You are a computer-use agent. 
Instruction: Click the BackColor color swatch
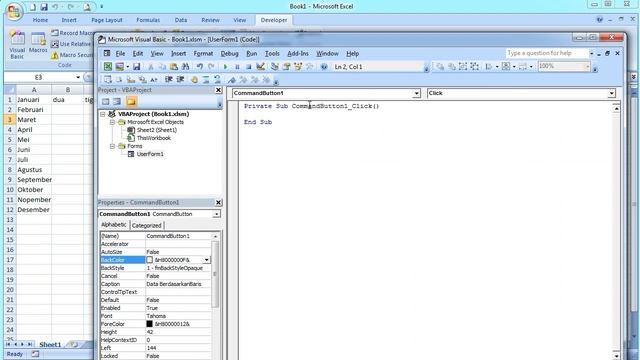pyautogui.click(x=149, y=260)
